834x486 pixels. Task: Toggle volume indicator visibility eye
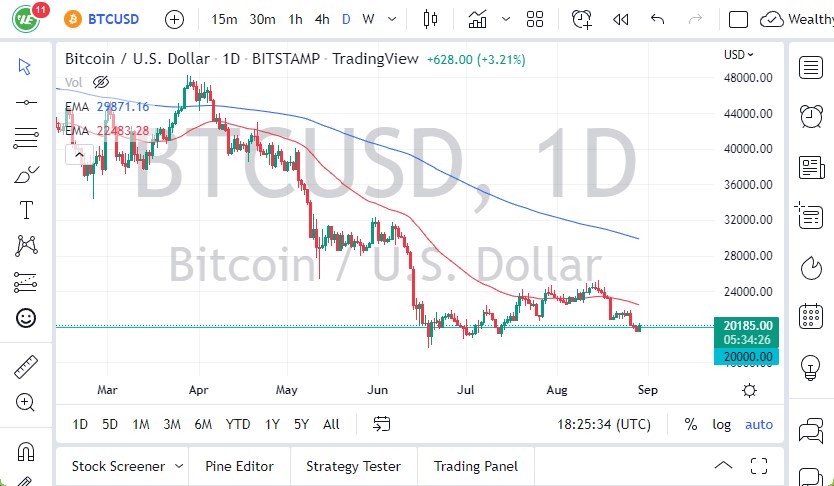[x=100, y=82]
